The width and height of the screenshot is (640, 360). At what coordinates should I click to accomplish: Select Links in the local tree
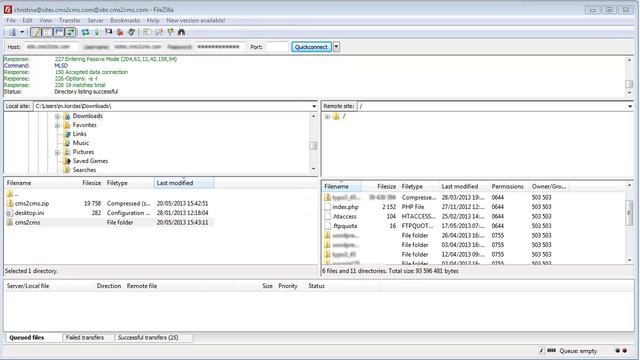79,134
